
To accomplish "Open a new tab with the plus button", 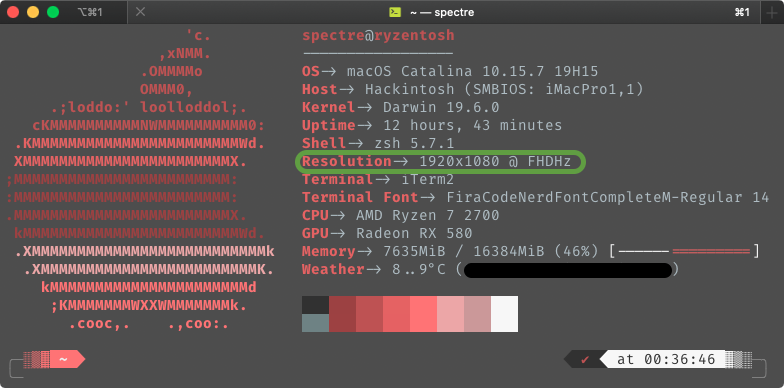I will pyautogui.click(x=772, y=12).
